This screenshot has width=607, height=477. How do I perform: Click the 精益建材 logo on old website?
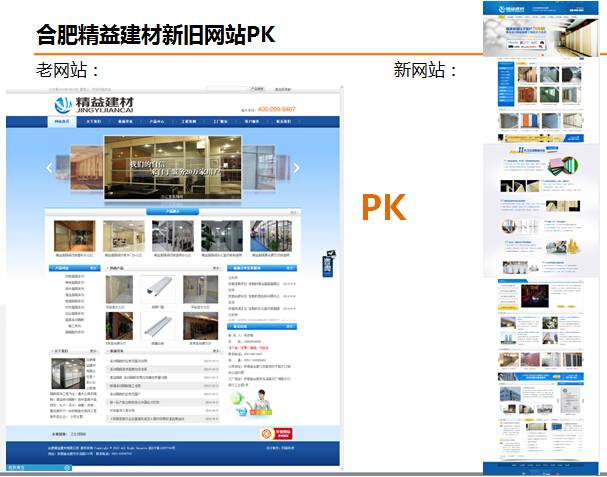coord(90,103)
